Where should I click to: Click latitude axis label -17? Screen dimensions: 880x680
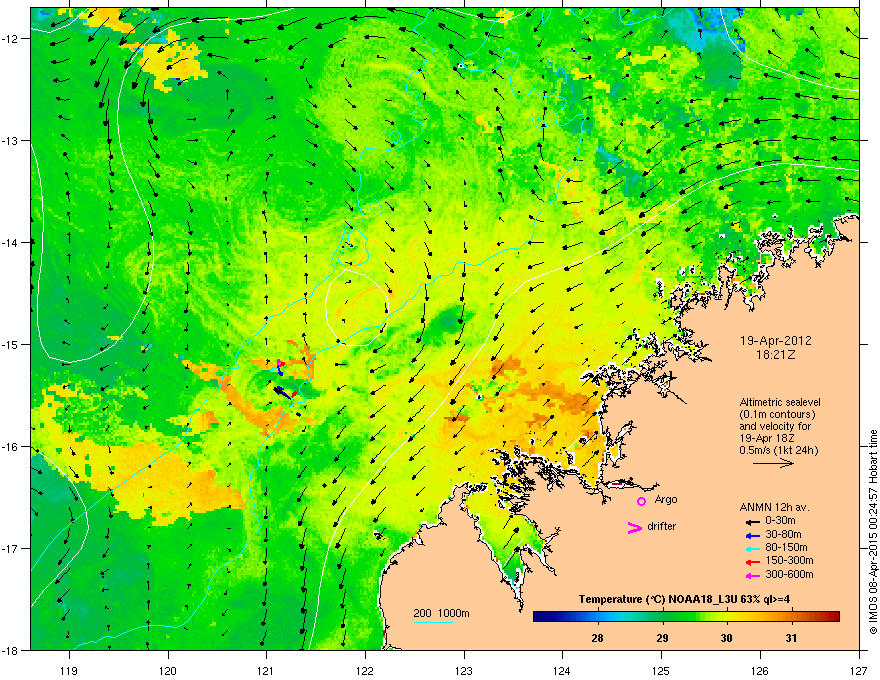(x=11, y=548)
